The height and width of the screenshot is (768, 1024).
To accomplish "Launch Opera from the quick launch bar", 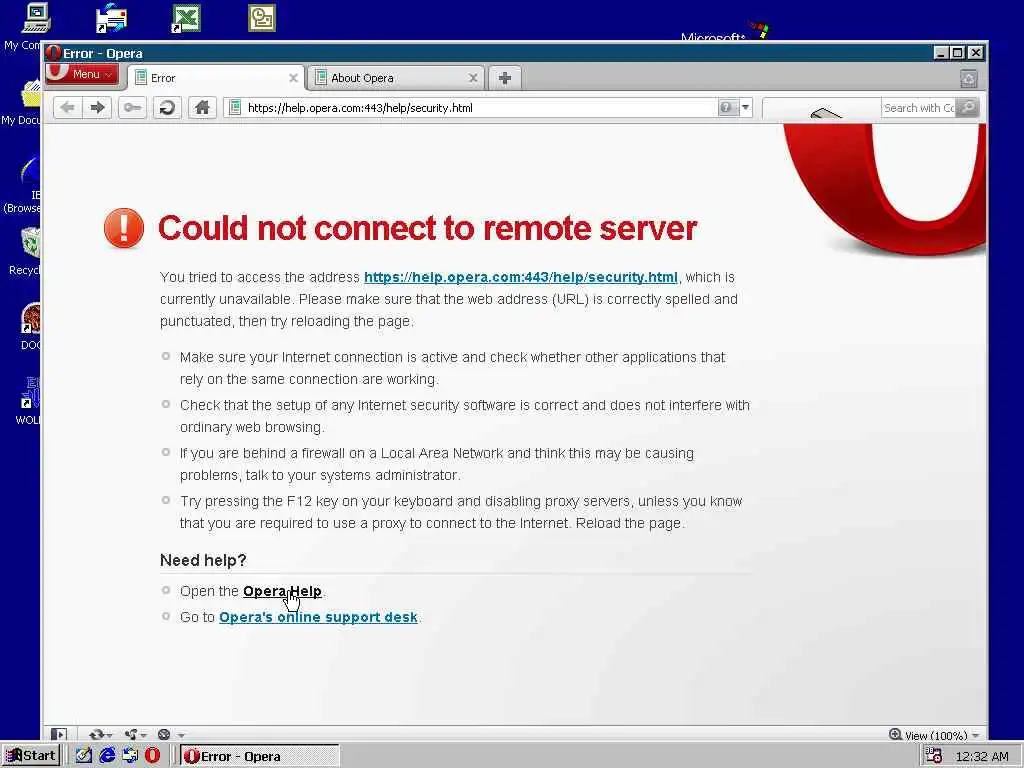I will (x=153, y=756).
